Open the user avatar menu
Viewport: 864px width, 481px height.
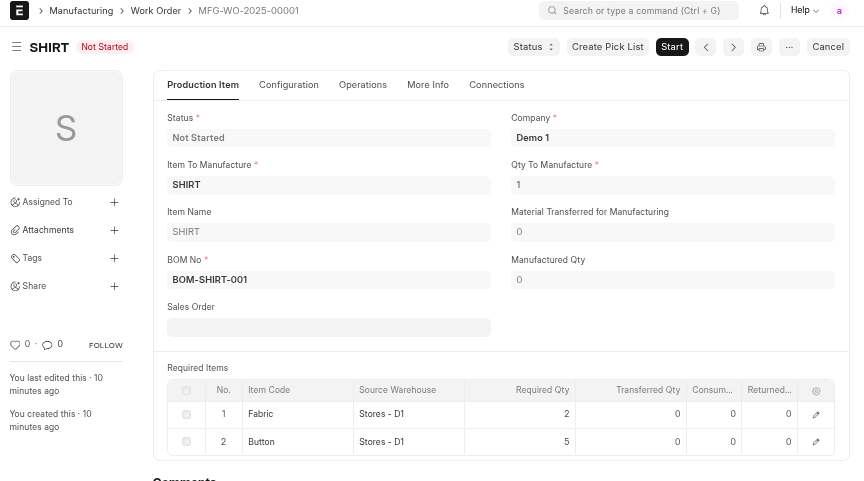pyautogui.click(x=839, y=10)
